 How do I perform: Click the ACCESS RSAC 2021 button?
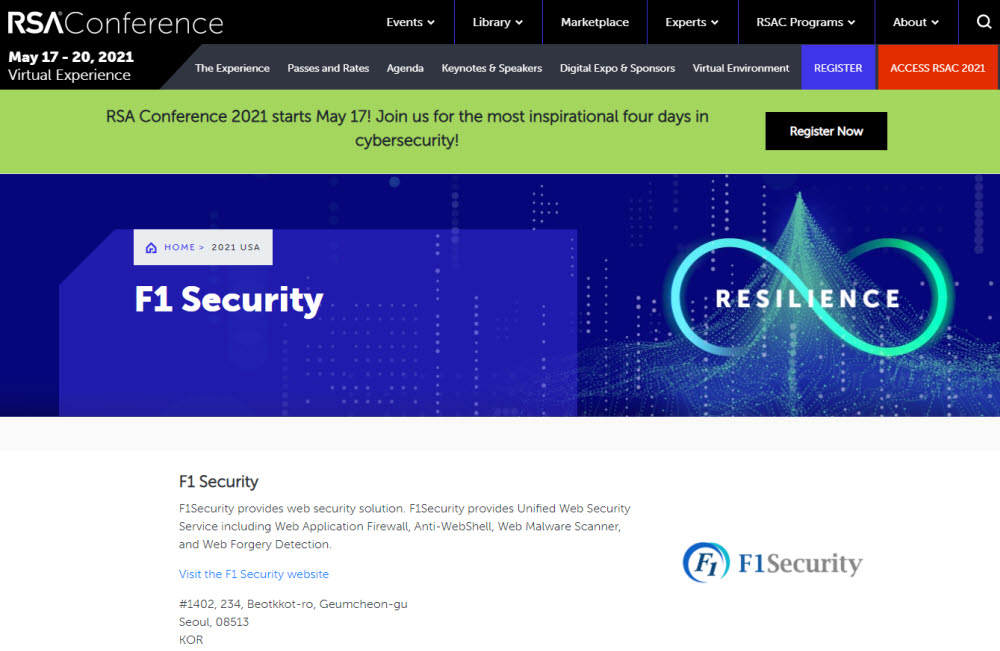coord(938,68)
